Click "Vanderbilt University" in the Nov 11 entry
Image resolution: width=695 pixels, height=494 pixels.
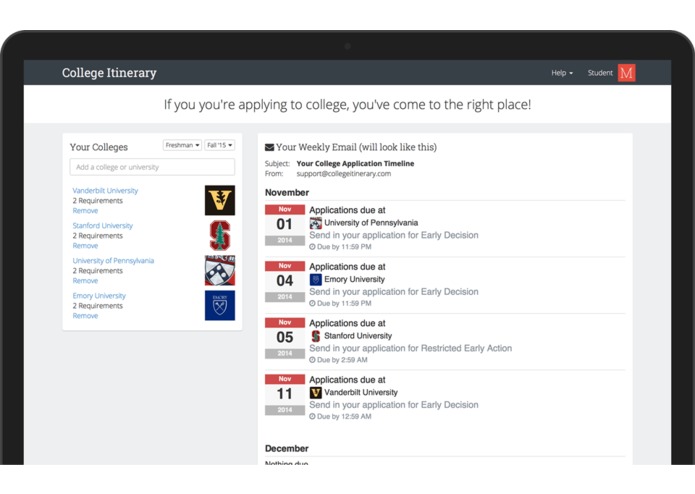point(361,393)
